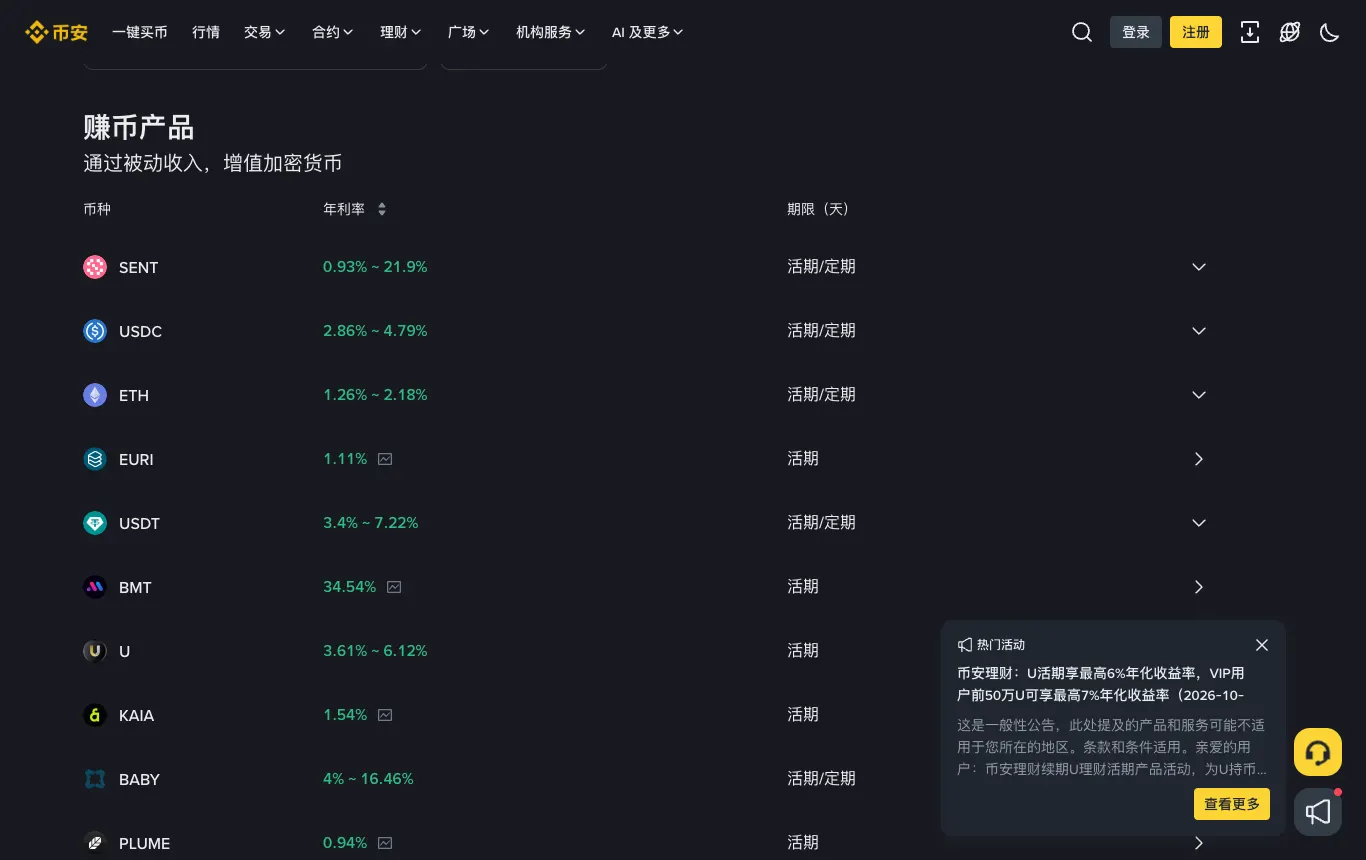Image resolution: width=1366 pixels, height=860 pixels.
Task: Open the 机构服务 dropdown menu
Action: click(x=551, y=32)
